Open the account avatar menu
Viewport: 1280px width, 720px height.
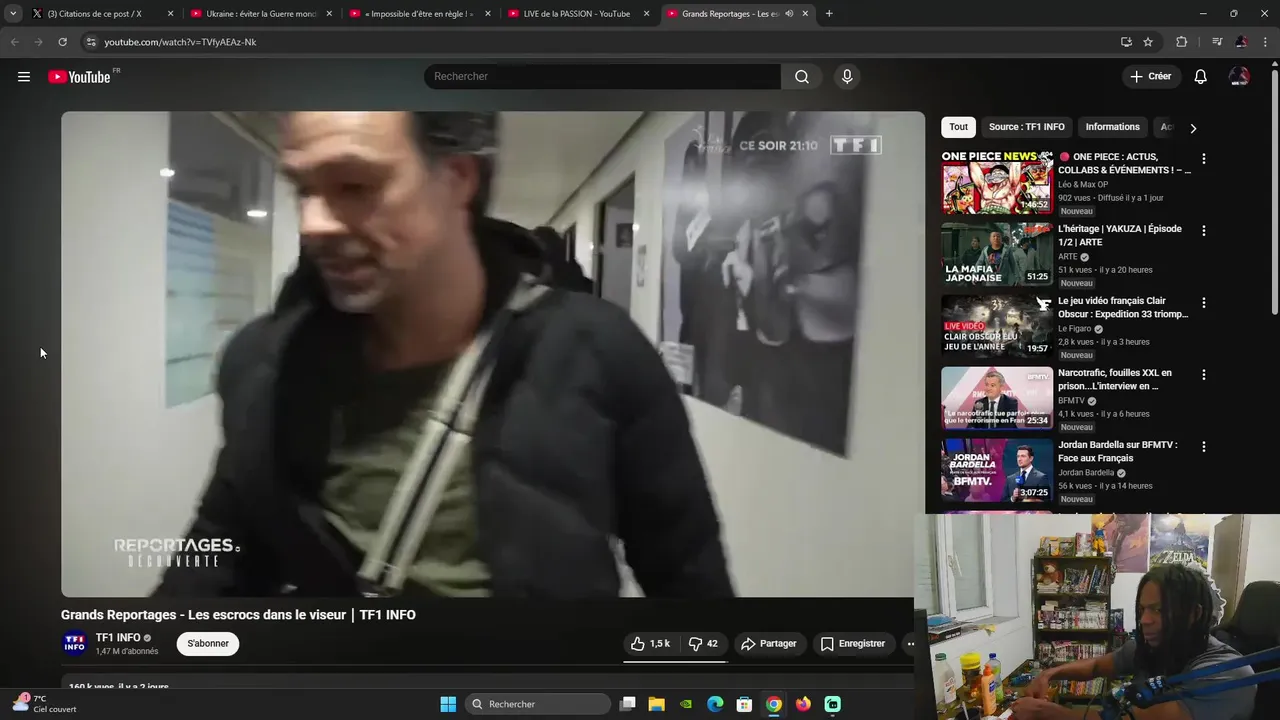coord(1239,77)
